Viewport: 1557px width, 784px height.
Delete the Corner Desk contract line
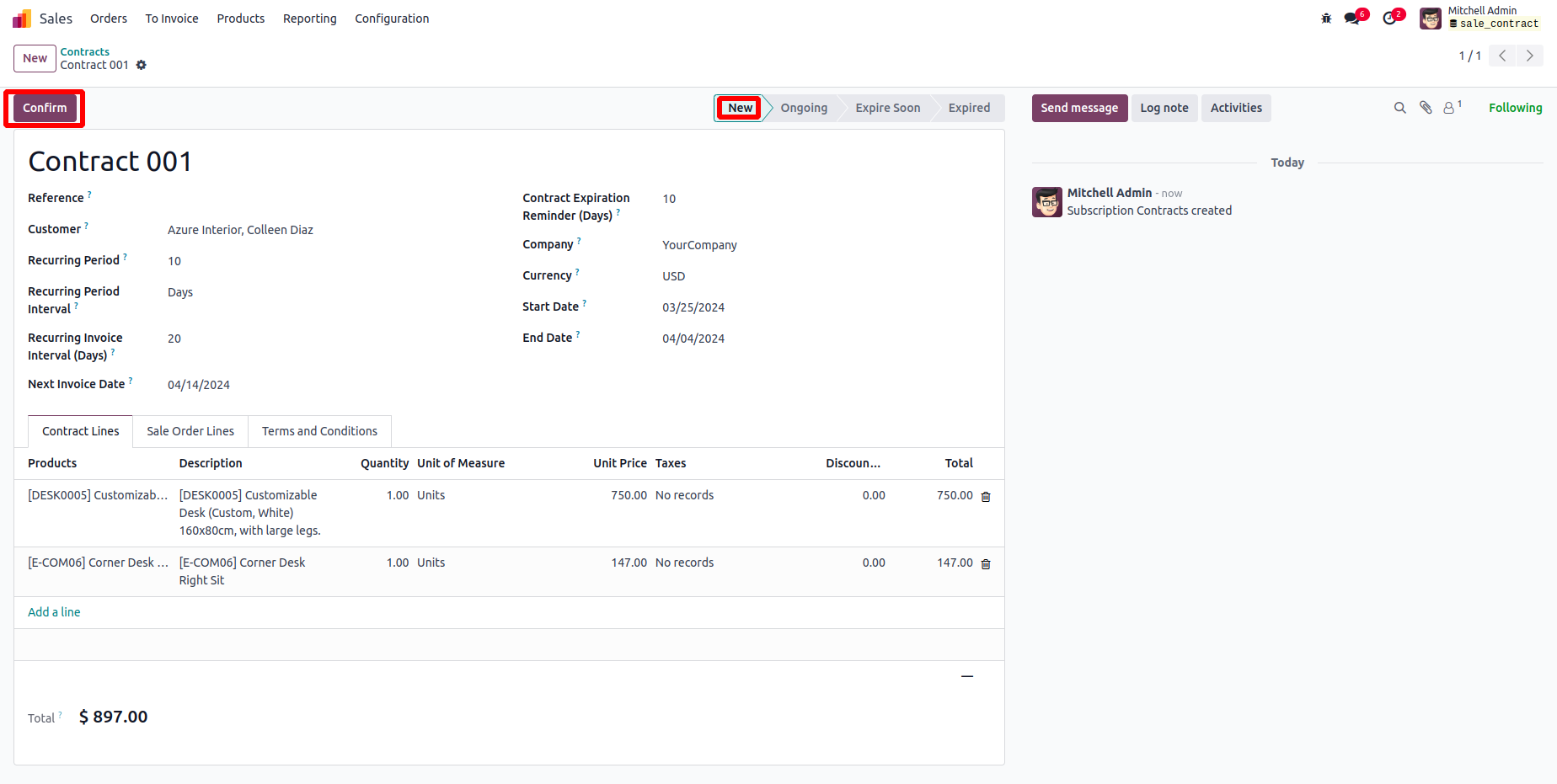coord(986,564)
